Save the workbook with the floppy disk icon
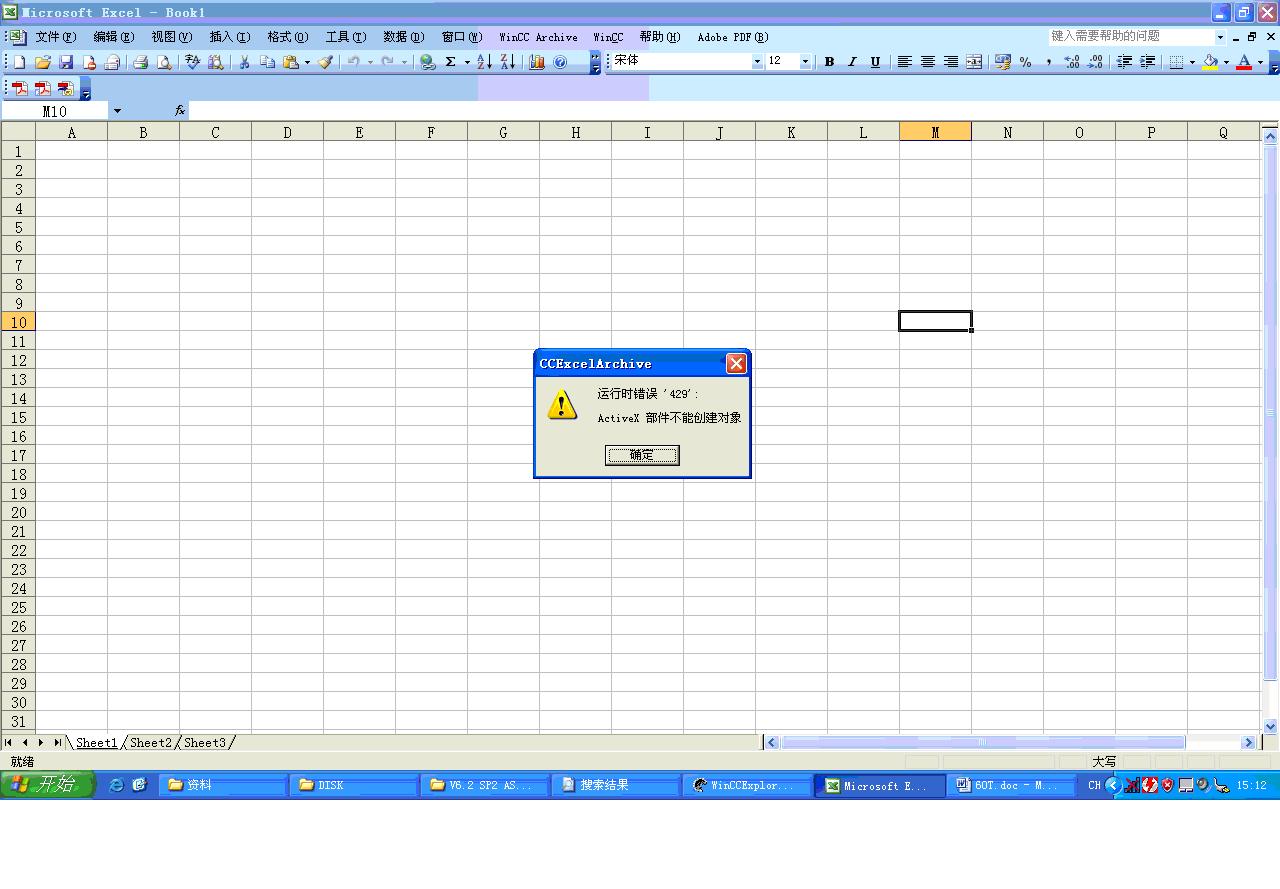The width and height of the screenshot is (1280, 889). click(x=66, y=62)
